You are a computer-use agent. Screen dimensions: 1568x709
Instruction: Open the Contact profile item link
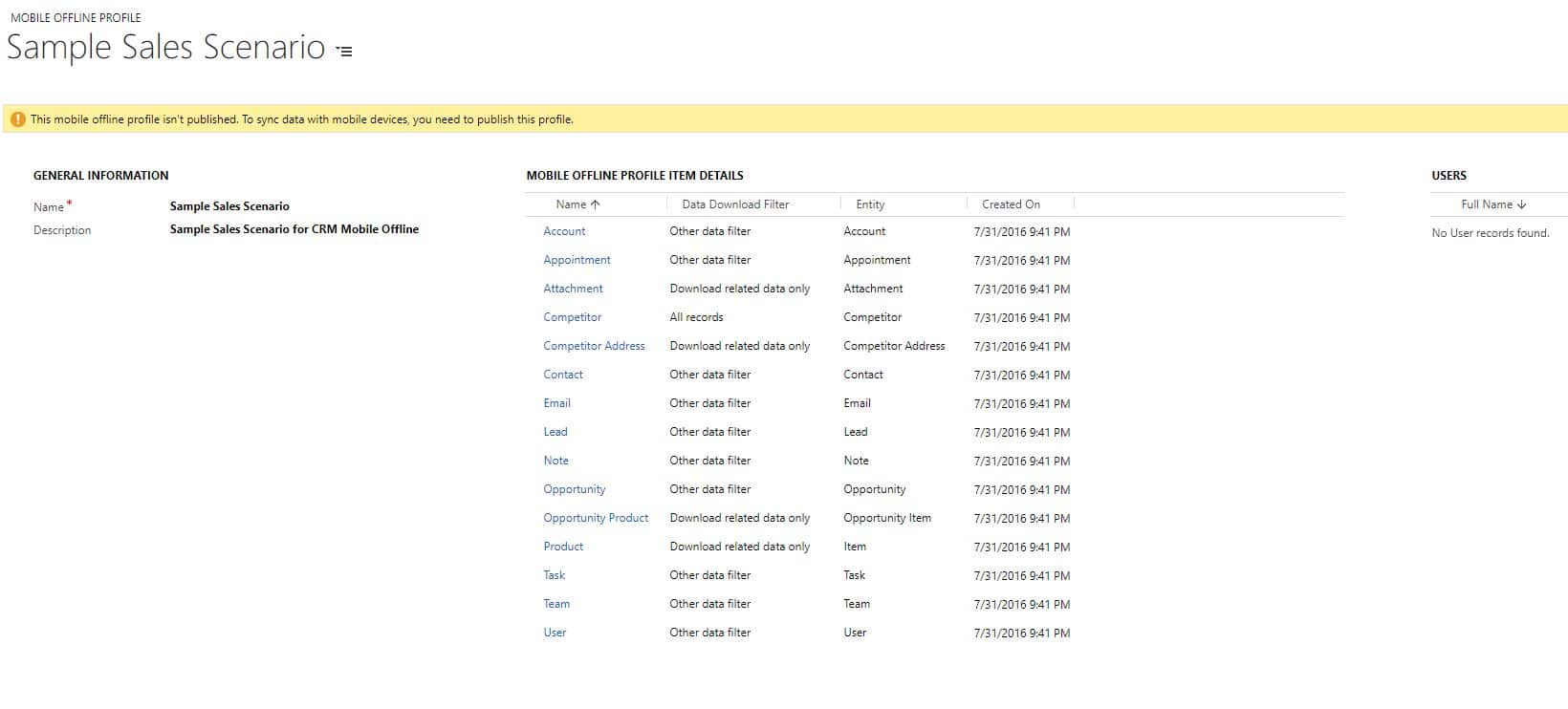tap(563, 375)
